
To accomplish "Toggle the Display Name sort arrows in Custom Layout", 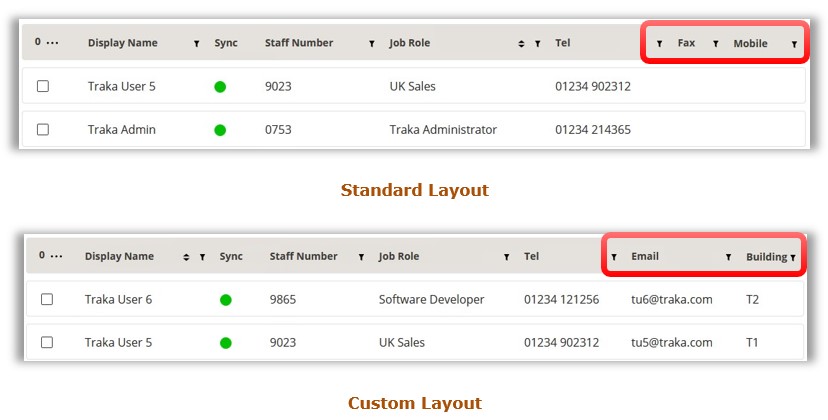I will point(186,257).
